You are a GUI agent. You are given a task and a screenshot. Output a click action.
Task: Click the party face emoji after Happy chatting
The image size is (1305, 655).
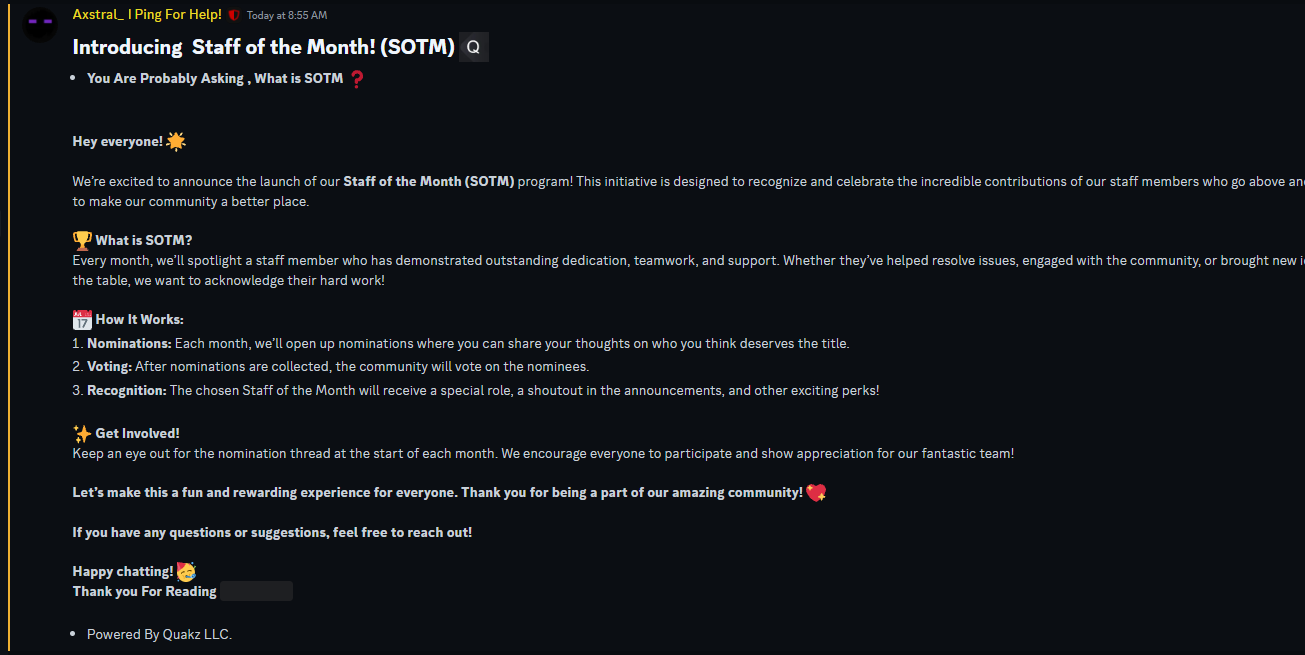tap(186, 571)
